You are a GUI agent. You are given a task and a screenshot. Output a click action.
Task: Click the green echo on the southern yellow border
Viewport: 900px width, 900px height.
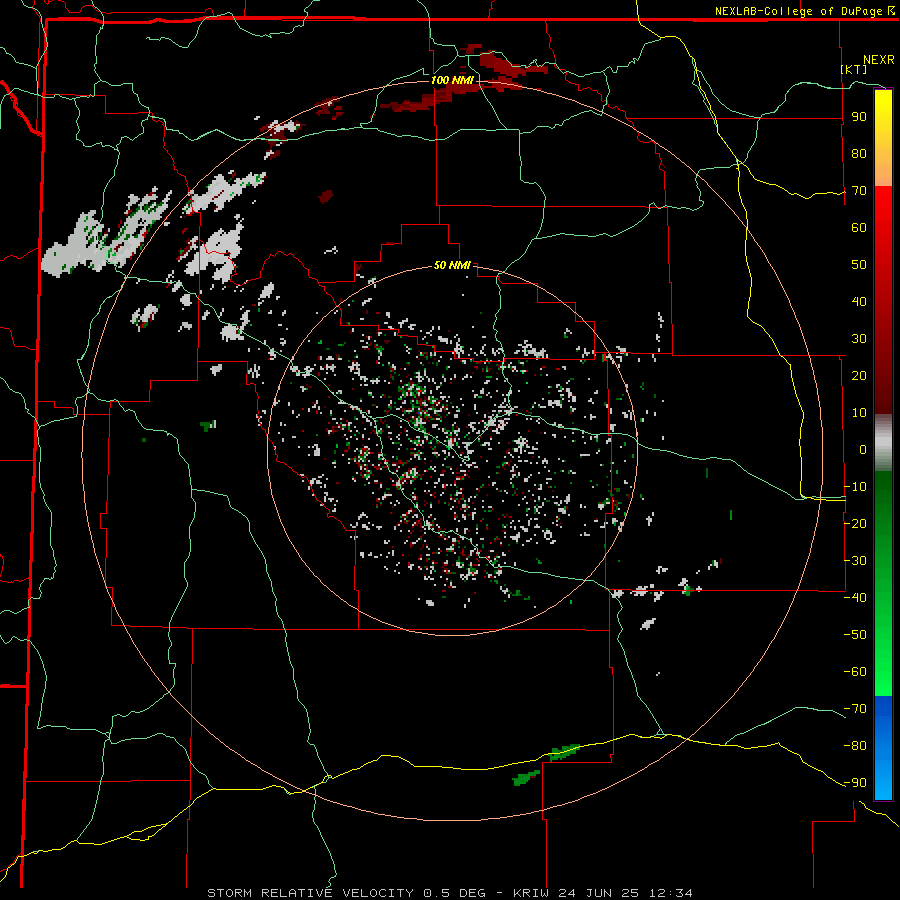pos(565,752)
